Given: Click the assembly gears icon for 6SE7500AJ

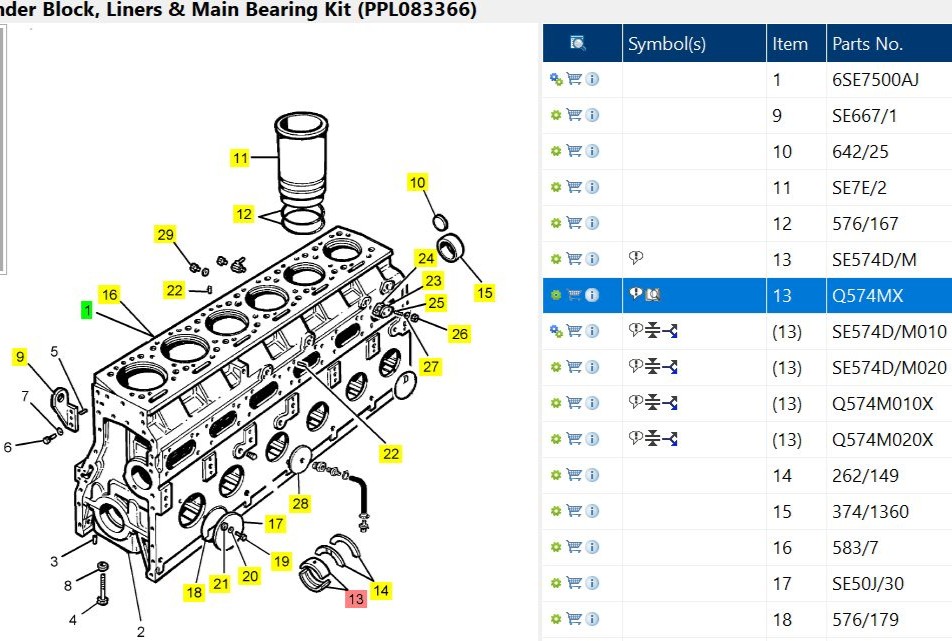Looking at the screenshot, I should [x=556, y=80].
